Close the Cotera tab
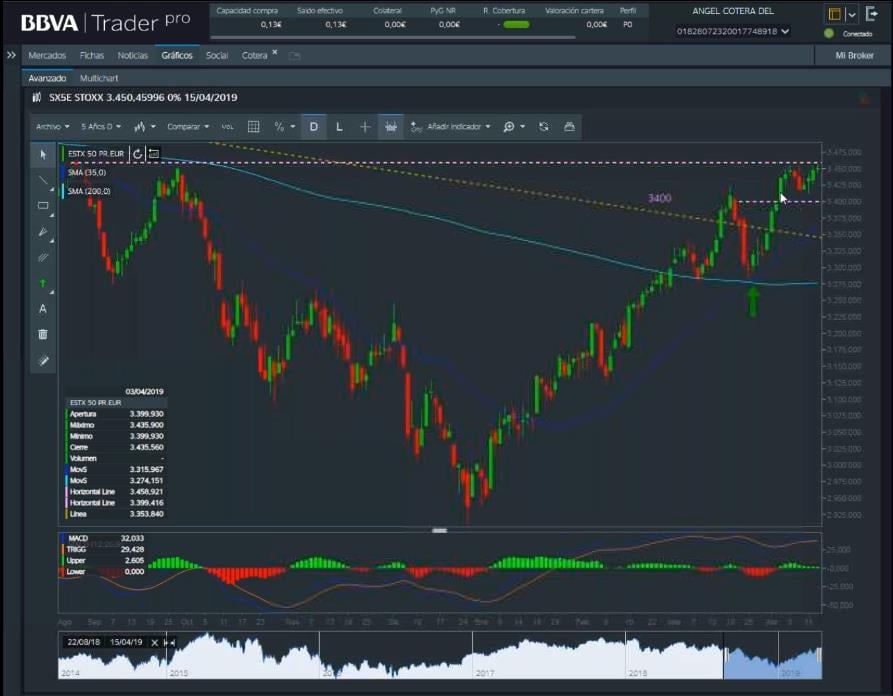This screenshot has width=893, height=696. tap(275, 52)
